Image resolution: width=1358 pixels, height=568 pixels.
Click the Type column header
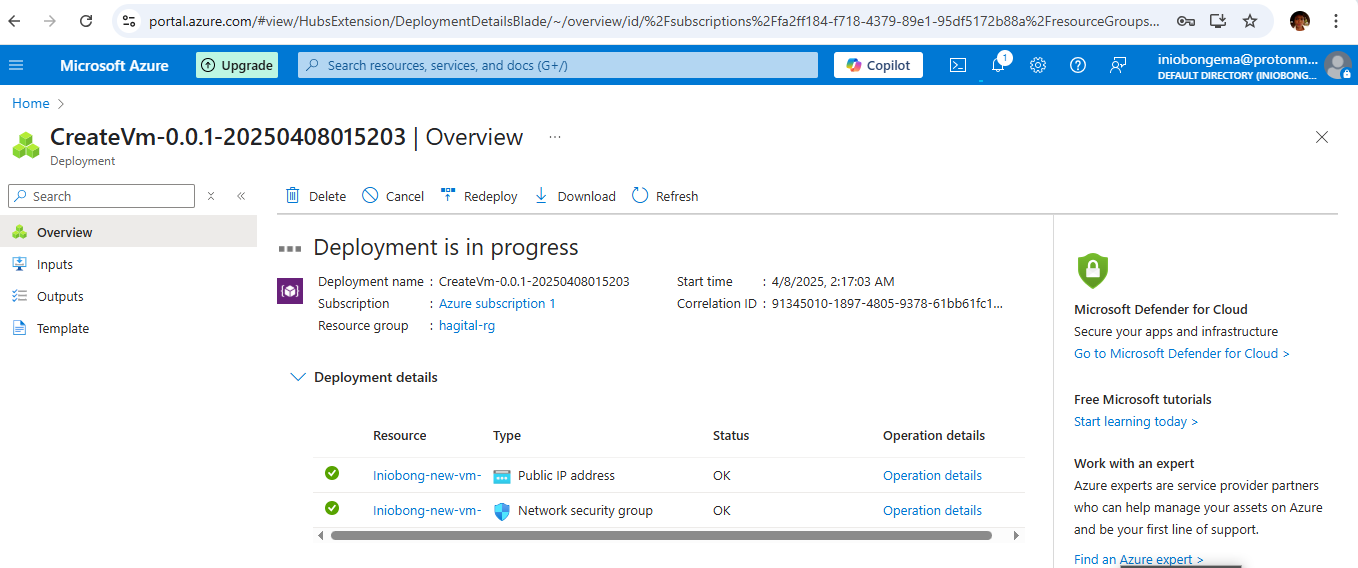tap(507, 435)
